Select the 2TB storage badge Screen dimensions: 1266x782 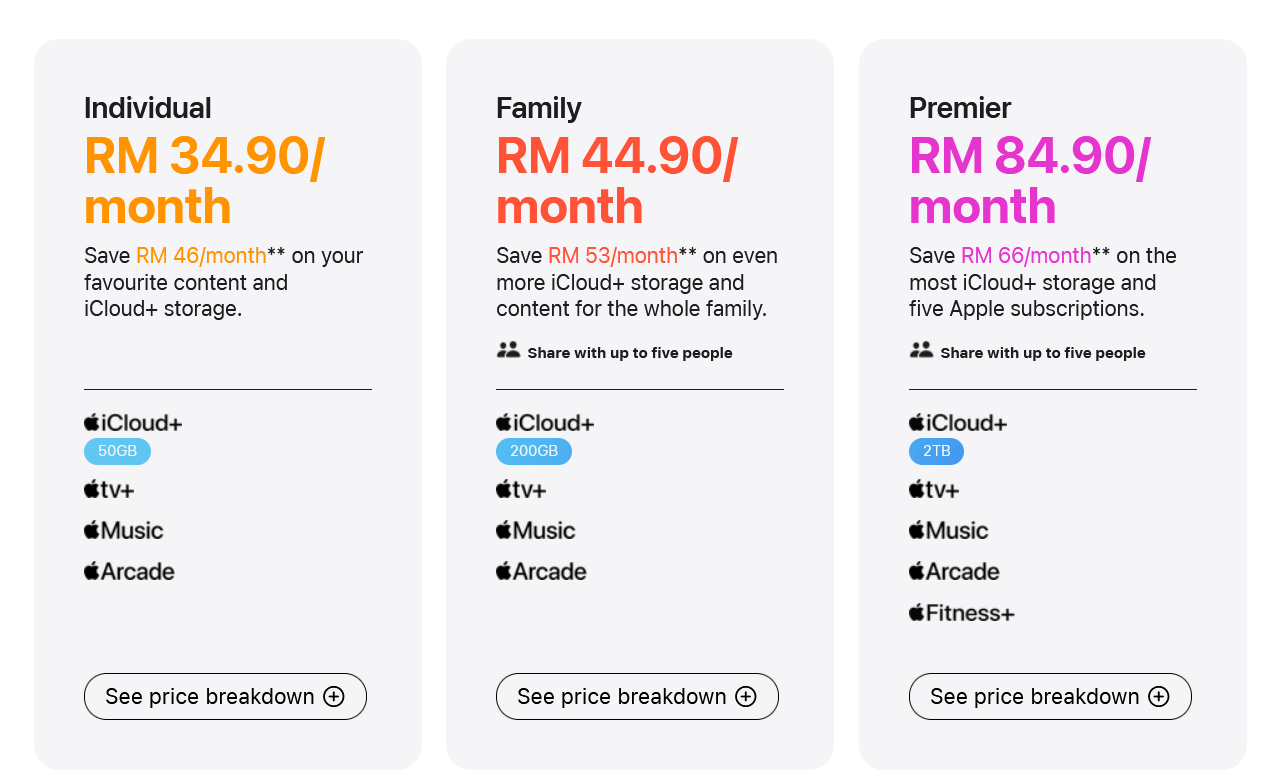(x=936, y=451)
